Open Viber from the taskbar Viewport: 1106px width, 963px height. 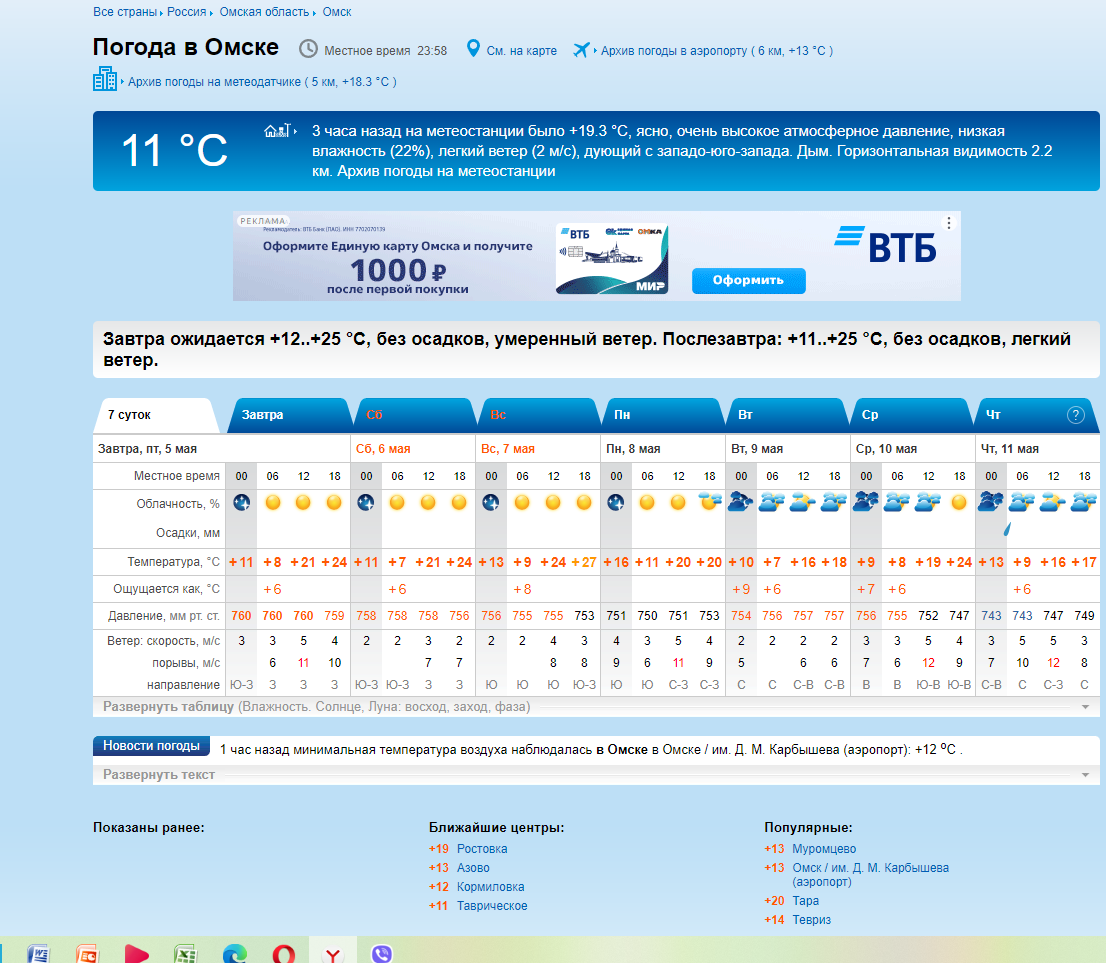click(x=381, y=953)
